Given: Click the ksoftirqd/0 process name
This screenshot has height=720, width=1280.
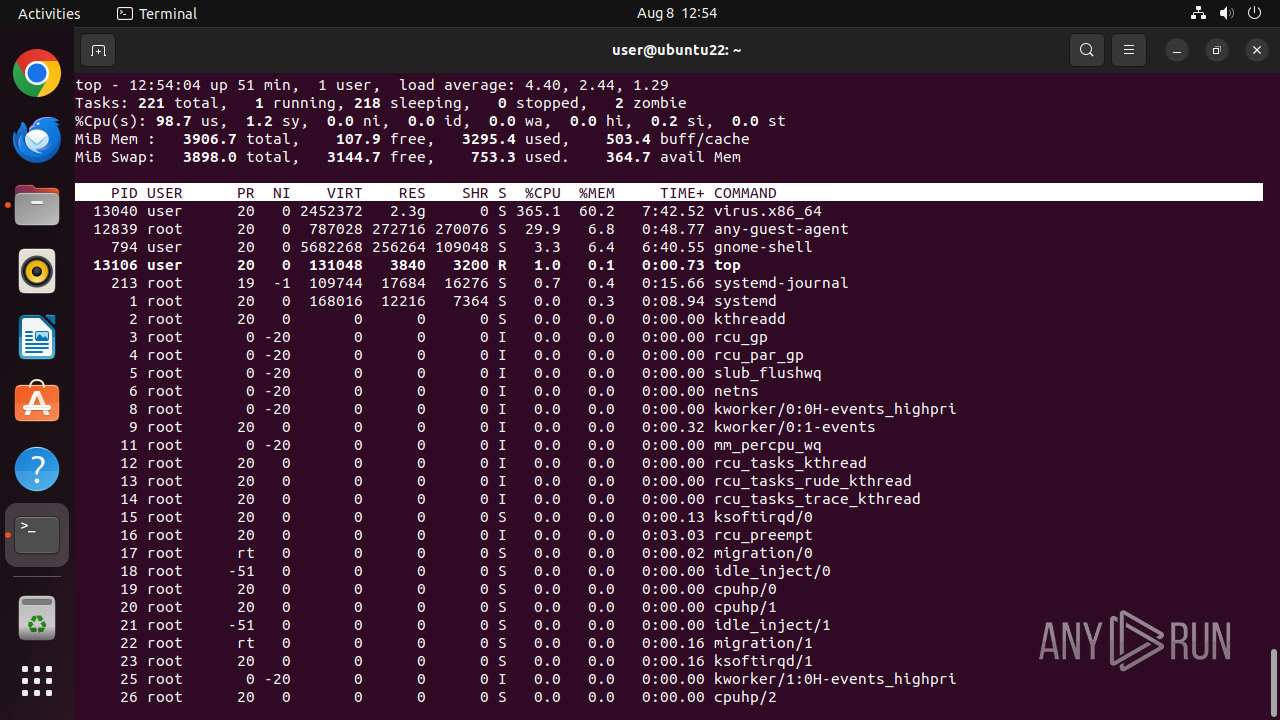Looking at the screenshot, I should tap(763, 517).
